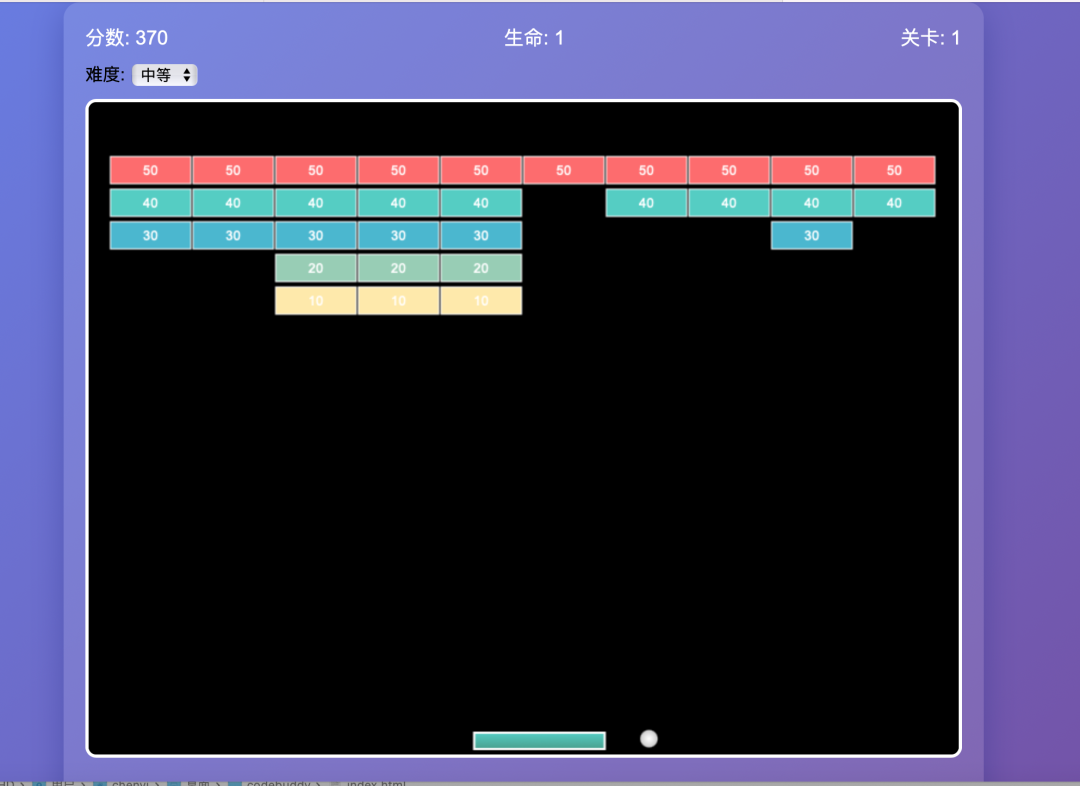Click the white ball beside the paddle
The width and height of the screenshot is (1080, 786).
tap(649, 738)
